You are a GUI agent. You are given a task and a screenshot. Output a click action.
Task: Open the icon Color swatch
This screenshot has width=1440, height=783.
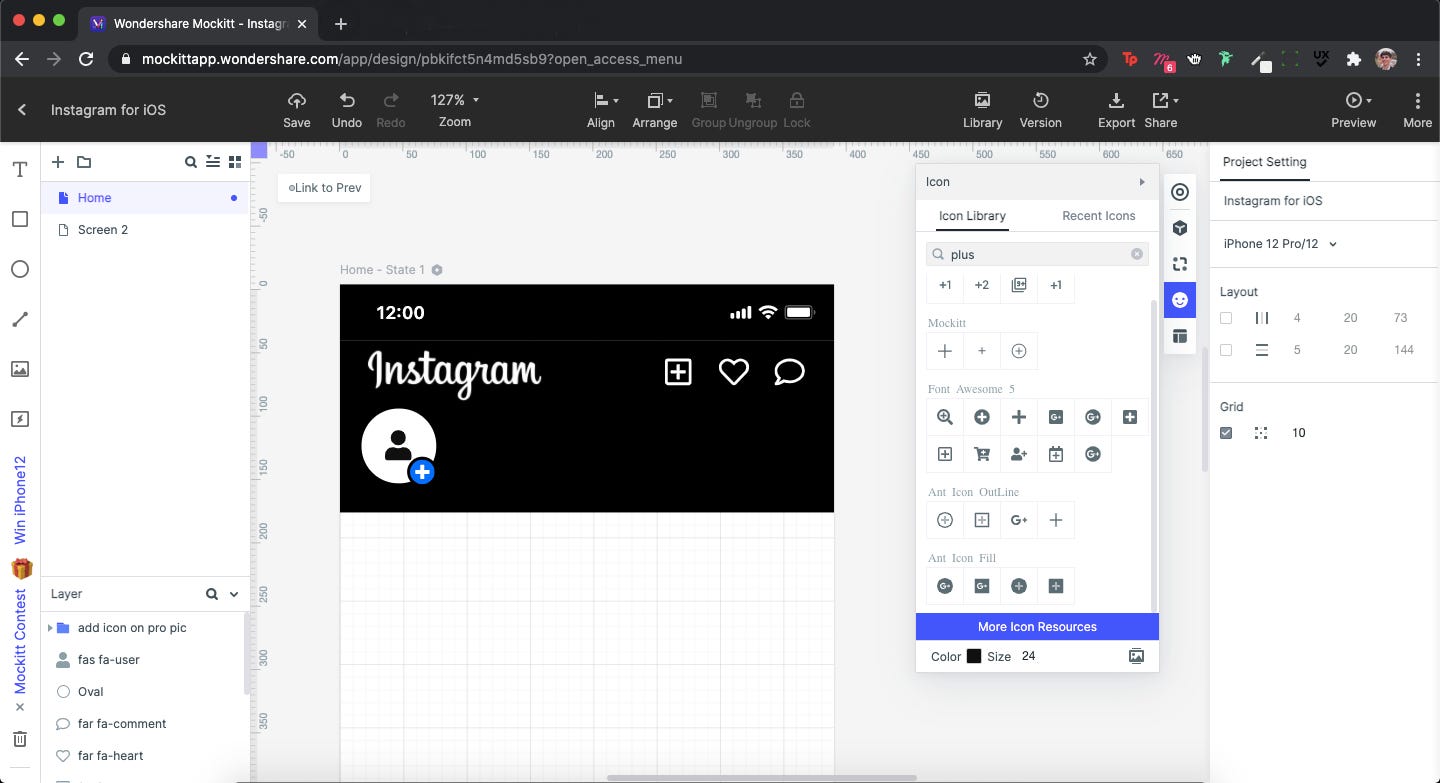(974, 656)
